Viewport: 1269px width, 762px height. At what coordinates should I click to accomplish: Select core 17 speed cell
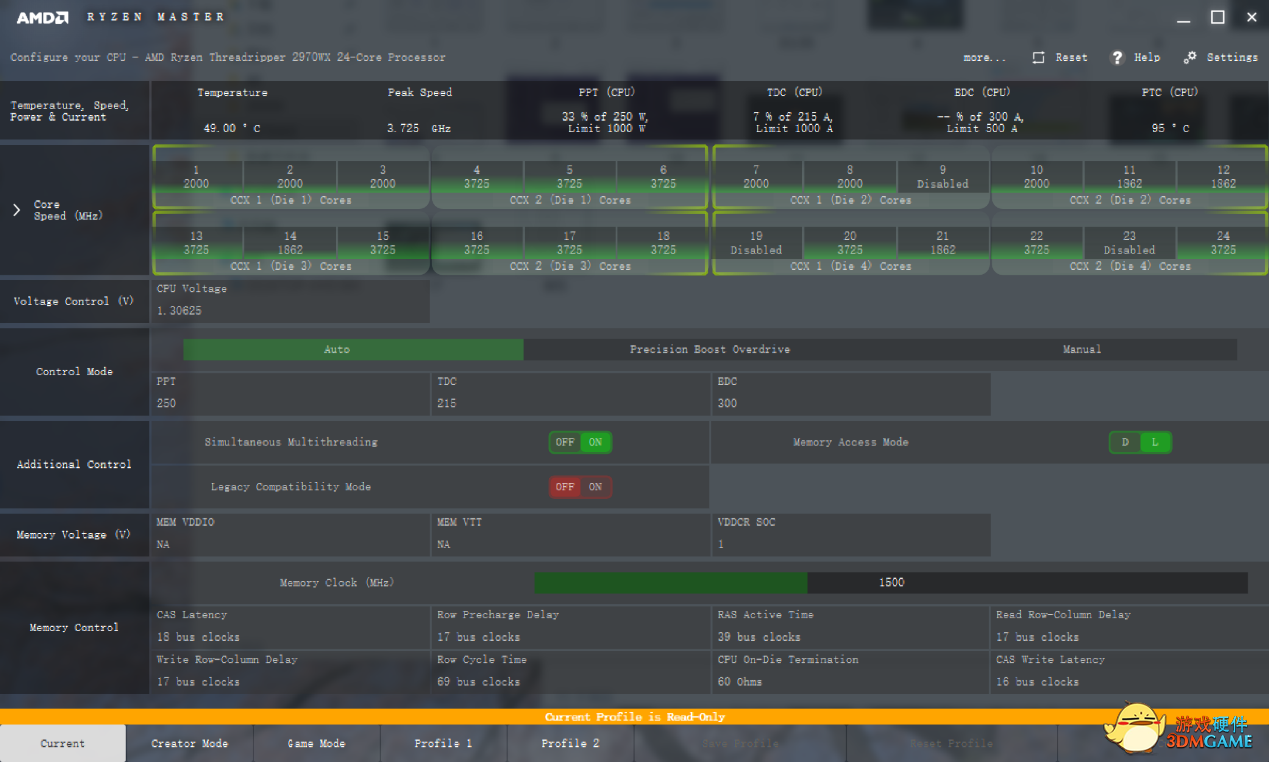pyautogui.click(x=570, y=243)
